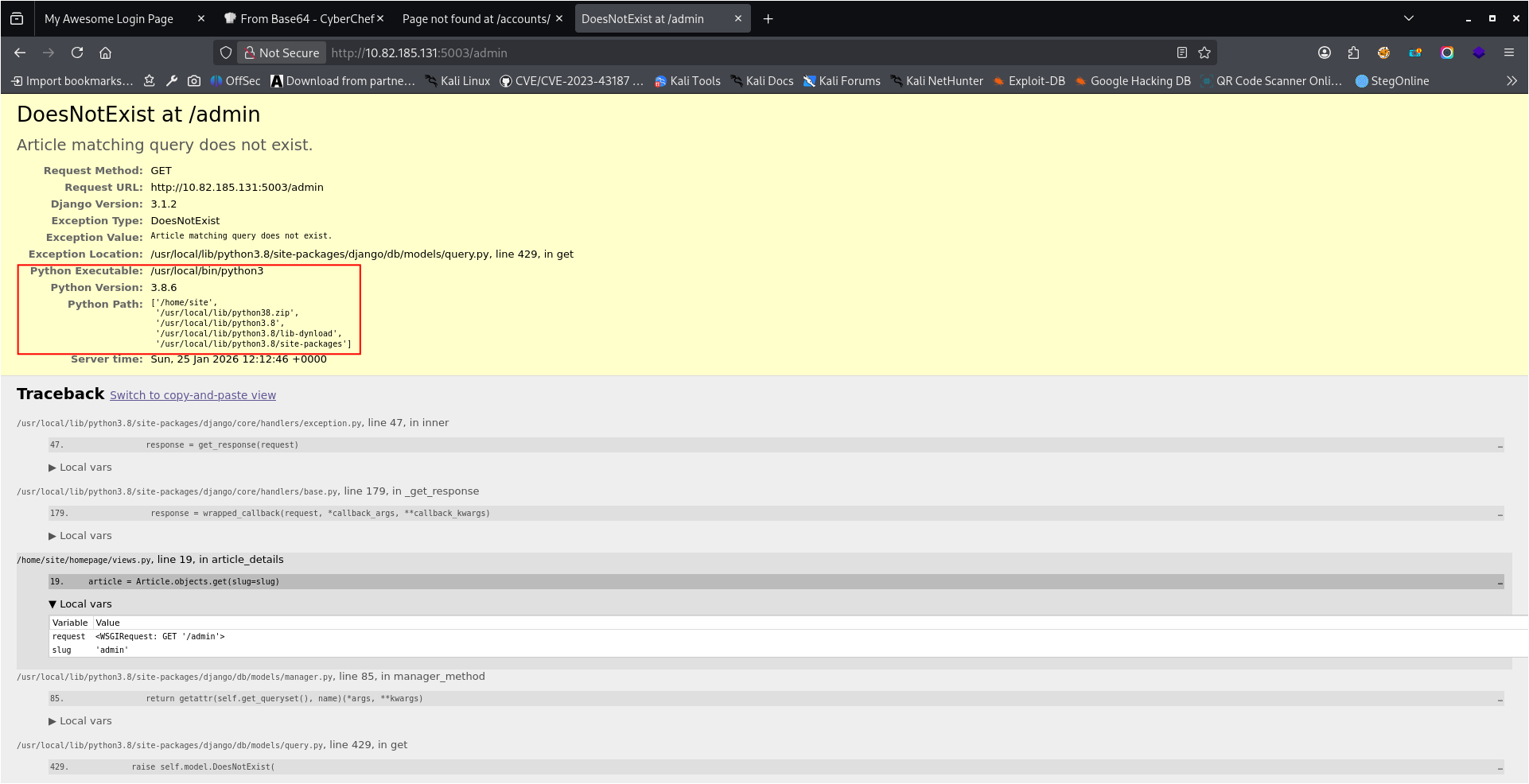Expand Local vars under exception.py frame
Viewport: 1529px width, 784px height.
pos(80,468)
